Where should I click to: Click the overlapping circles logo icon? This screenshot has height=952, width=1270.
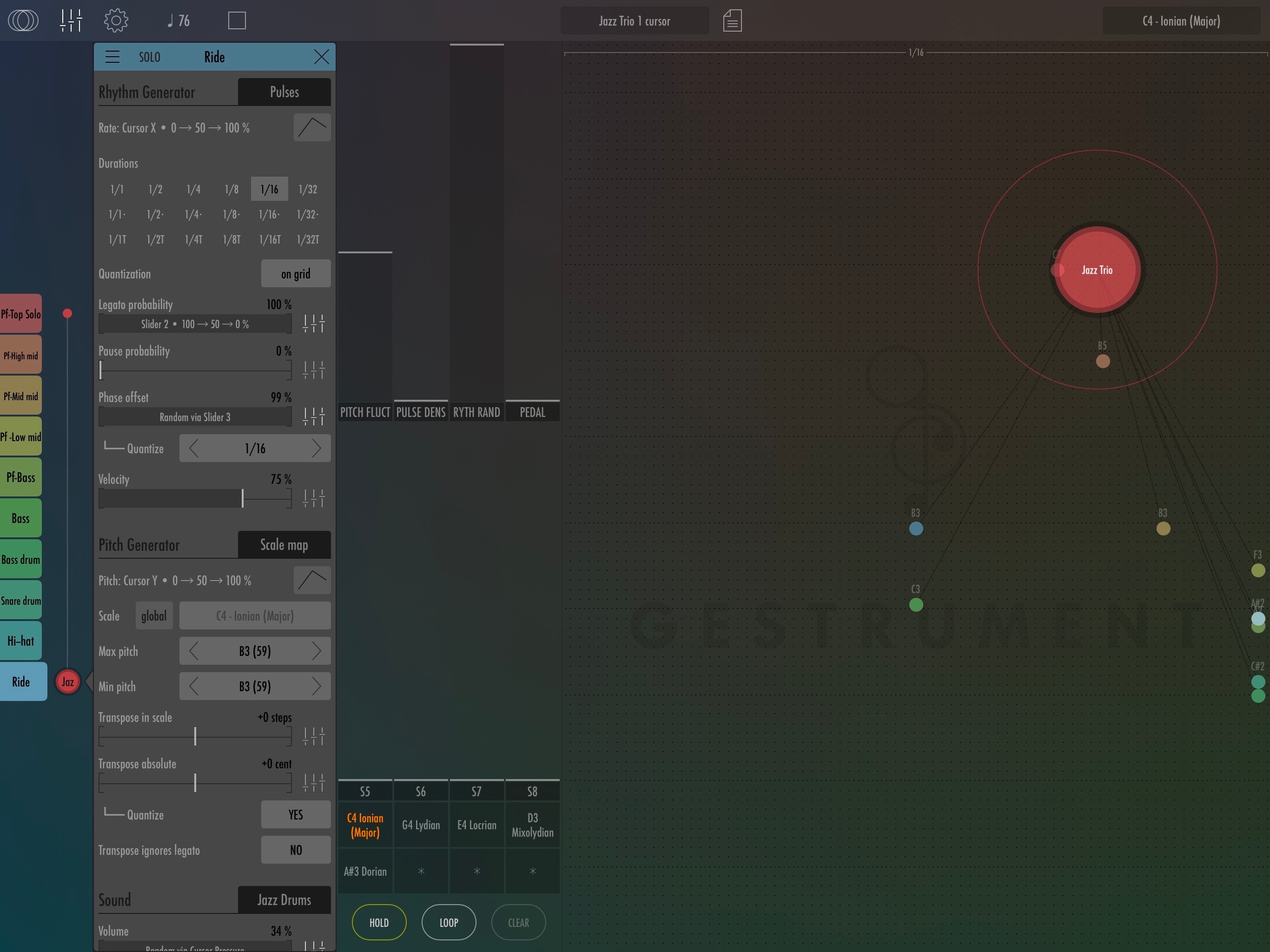(23, 20)
